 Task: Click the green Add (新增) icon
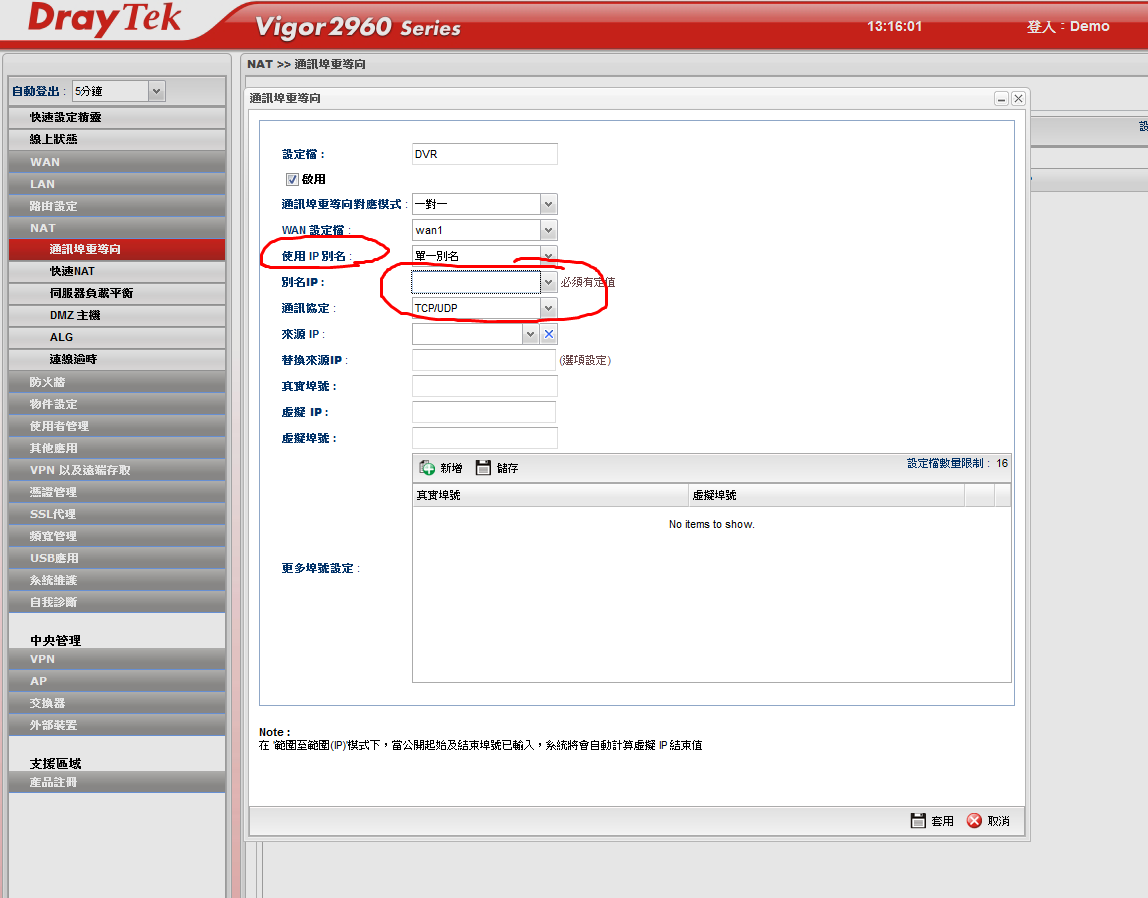[427, 468]
